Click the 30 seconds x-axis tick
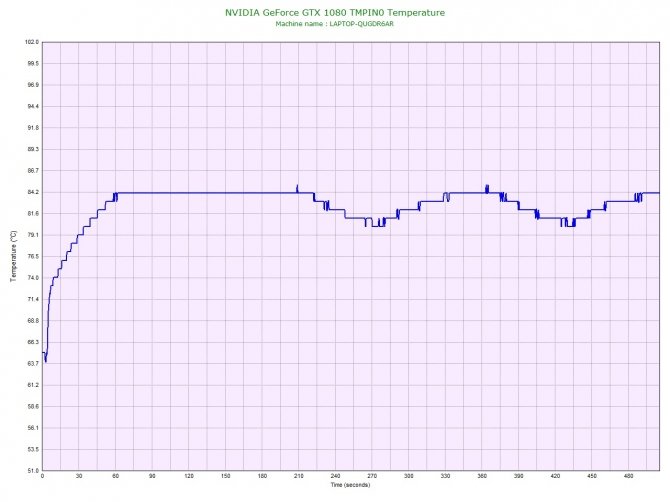 point(79,476)
